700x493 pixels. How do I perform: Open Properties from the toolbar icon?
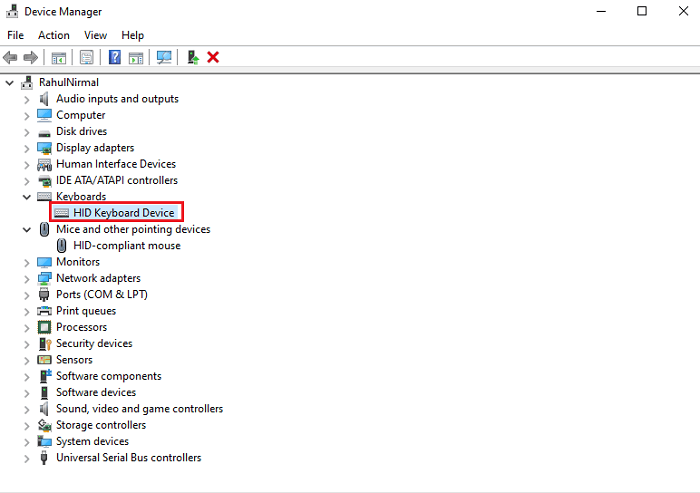pos(87,58)
